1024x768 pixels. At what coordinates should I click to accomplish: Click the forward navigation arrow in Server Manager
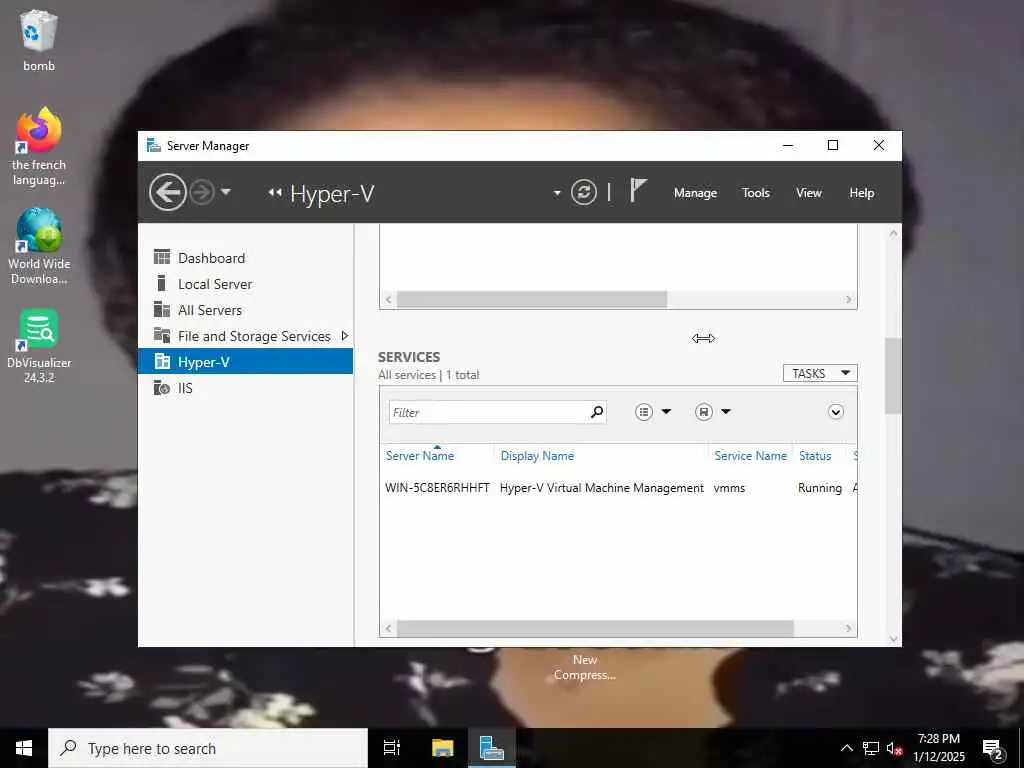[x=202, y=192]
